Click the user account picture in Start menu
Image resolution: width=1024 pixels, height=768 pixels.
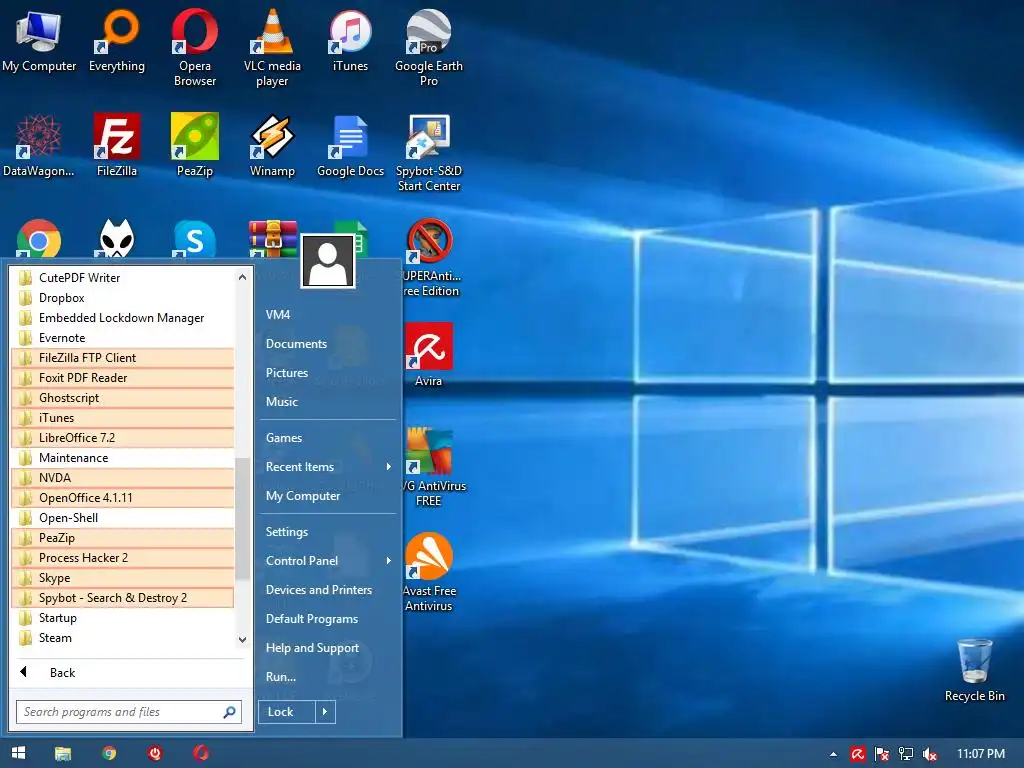coord(328,261)
